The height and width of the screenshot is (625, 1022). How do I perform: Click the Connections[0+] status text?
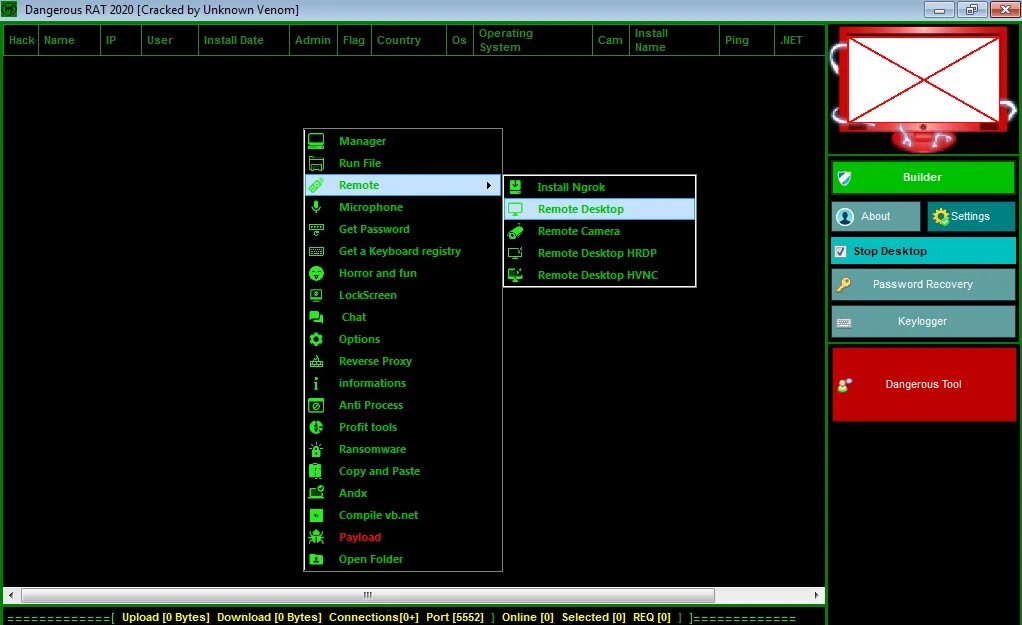[373, 617]
